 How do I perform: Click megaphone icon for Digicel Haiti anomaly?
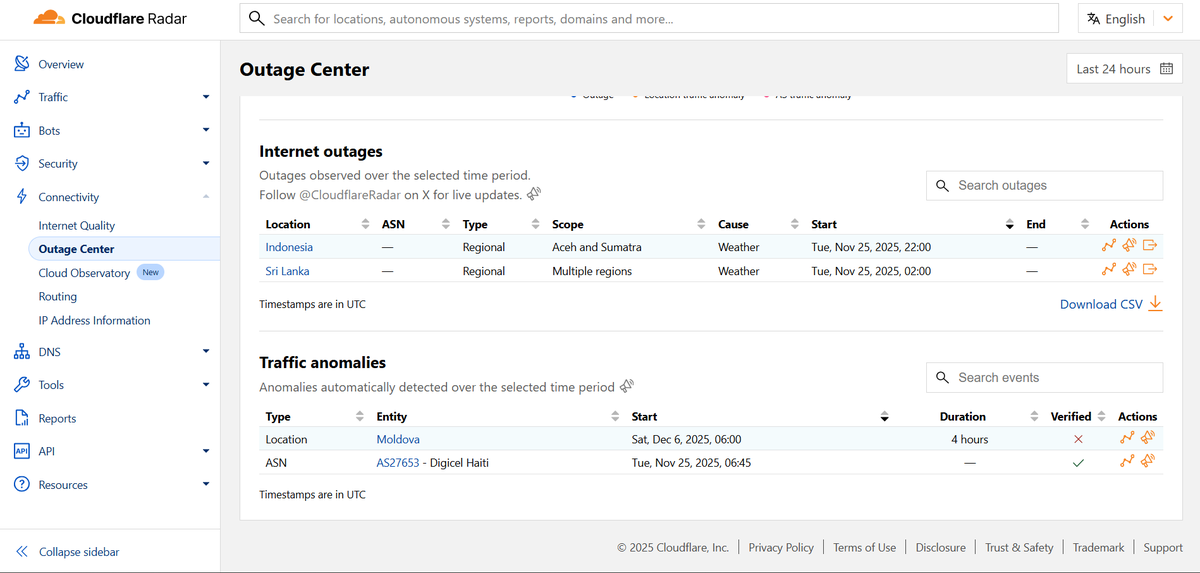1148,462
